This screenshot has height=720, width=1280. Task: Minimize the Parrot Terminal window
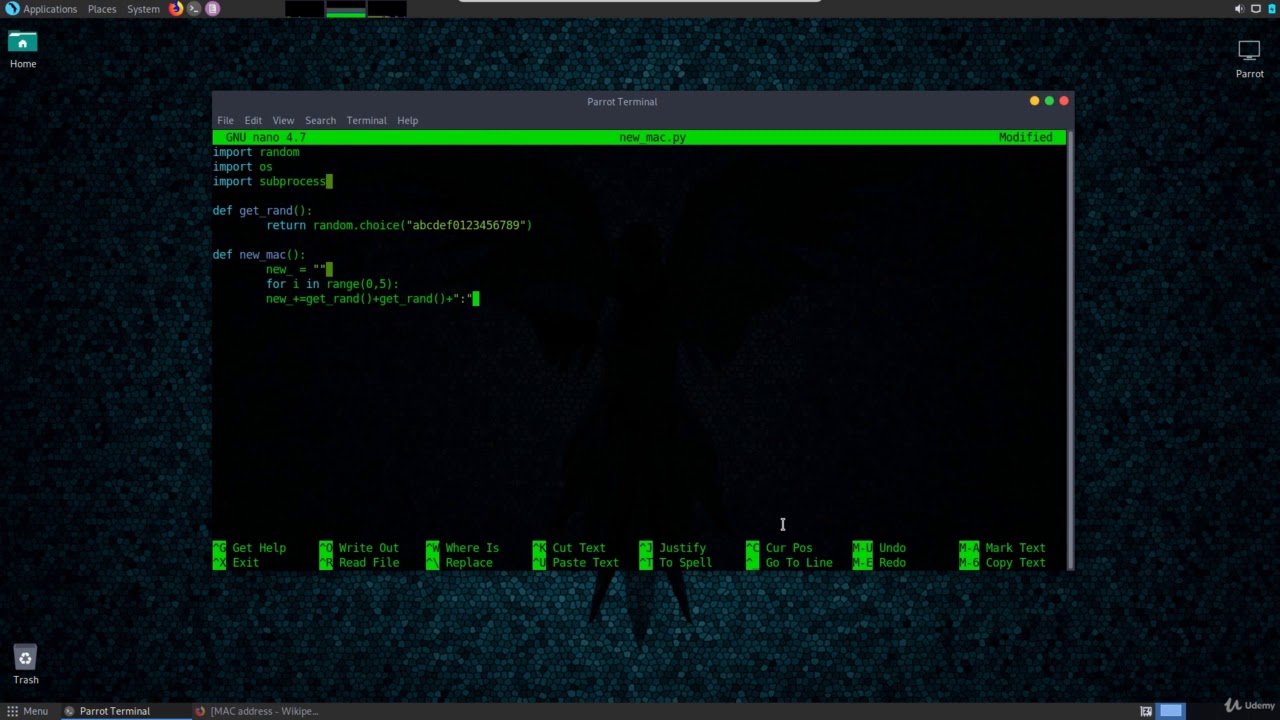pos(1034,101)
